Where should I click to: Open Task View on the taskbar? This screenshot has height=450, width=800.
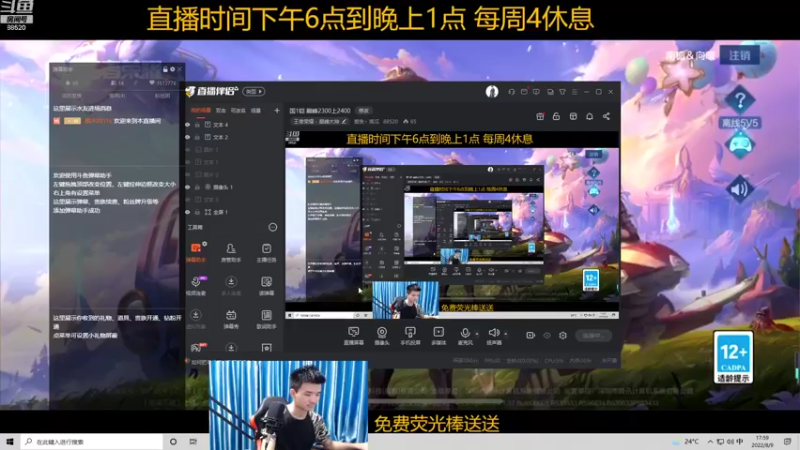point(193,441)
